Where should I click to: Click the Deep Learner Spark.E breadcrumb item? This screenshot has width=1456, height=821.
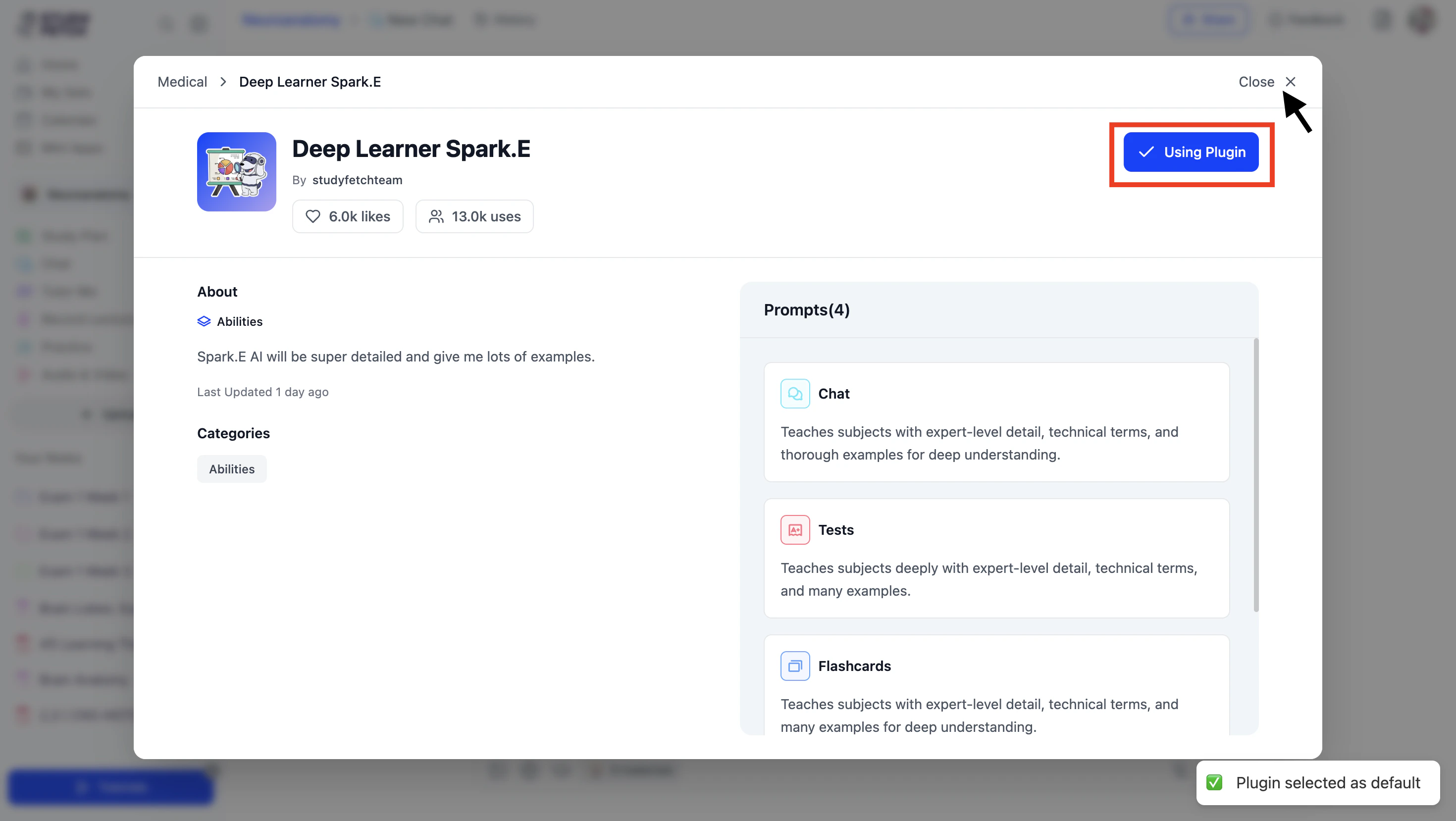[x=310, y=82]
